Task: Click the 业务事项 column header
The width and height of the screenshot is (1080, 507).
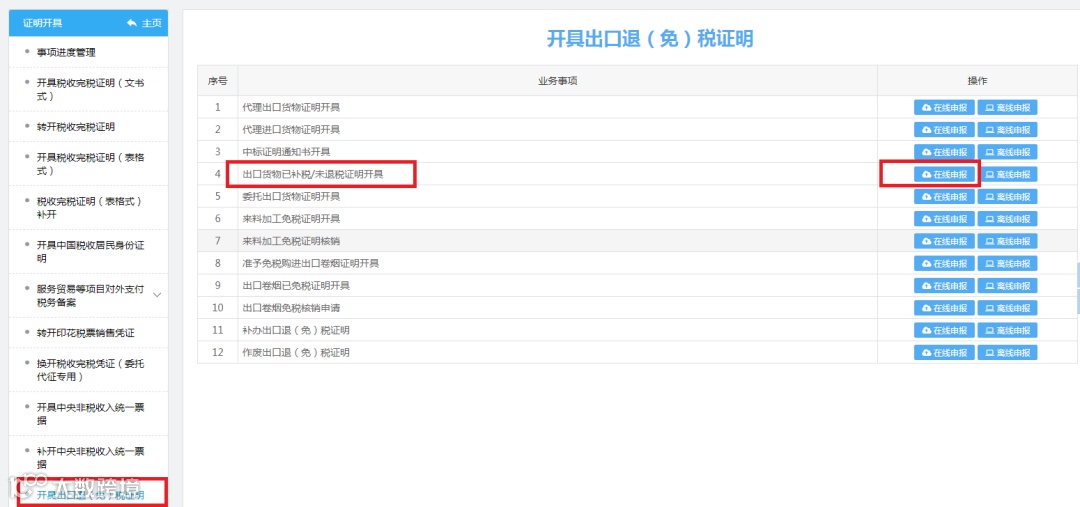Action: 557,81
